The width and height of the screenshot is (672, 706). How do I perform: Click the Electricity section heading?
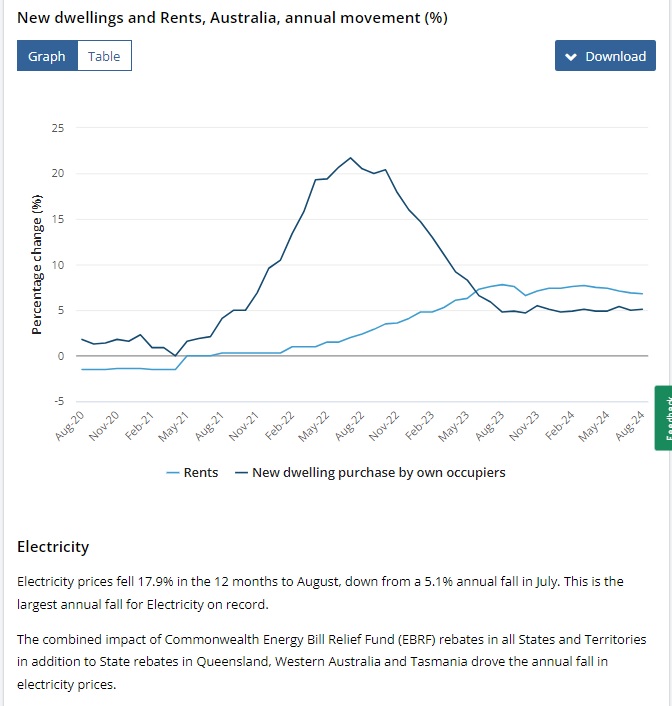tap(53, 547)
